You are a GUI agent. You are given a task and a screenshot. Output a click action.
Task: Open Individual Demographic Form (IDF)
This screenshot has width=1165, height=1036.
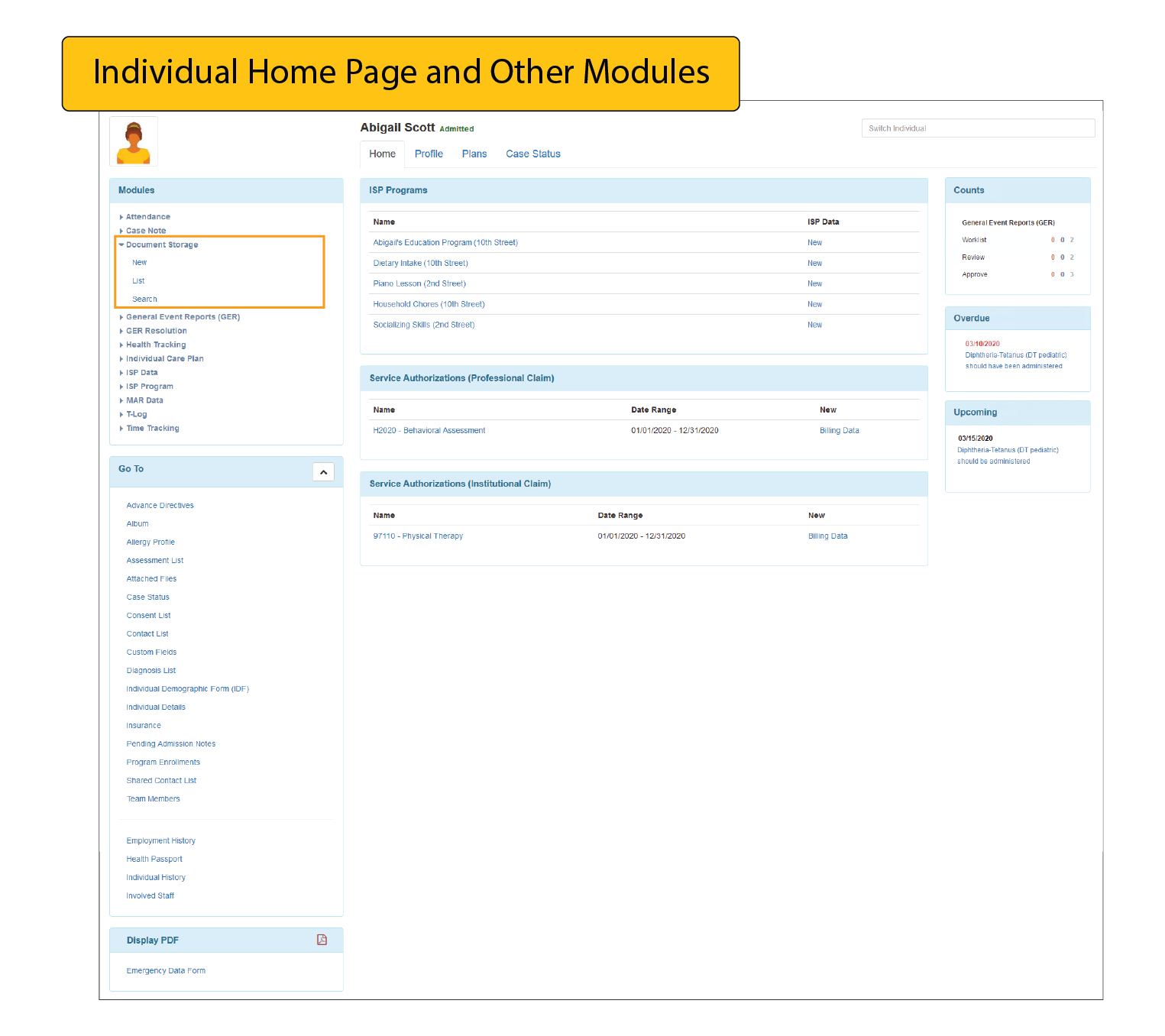pos(188,689)
